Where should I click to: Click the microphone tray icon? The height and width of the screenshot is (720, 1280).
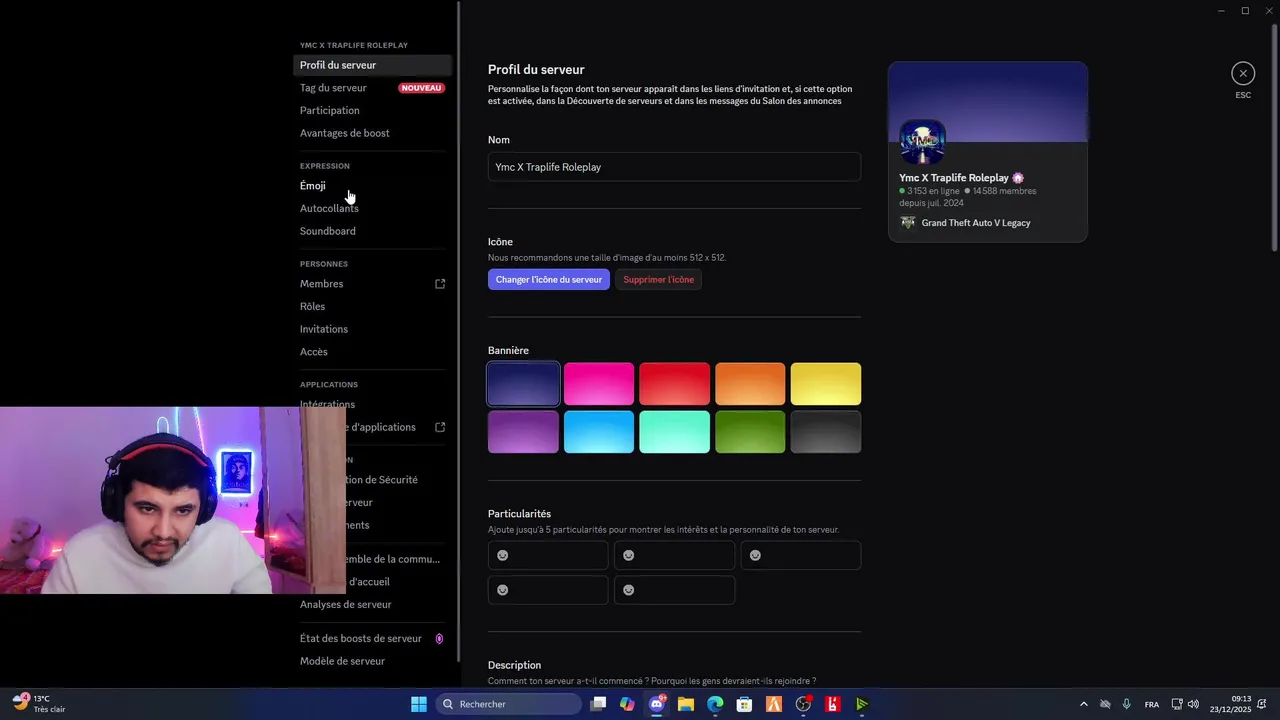(1127, 704)
